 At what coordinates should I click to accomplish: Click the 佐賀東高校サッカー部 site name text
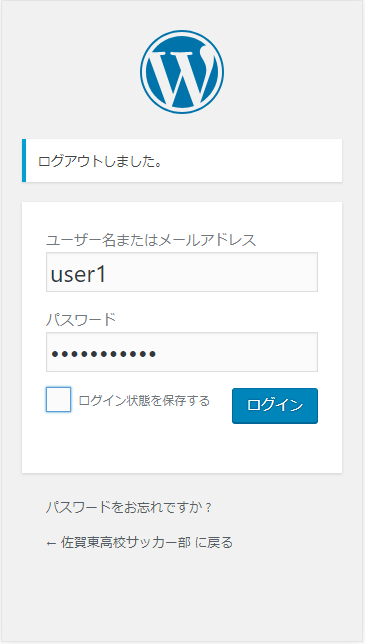(126, 543)
